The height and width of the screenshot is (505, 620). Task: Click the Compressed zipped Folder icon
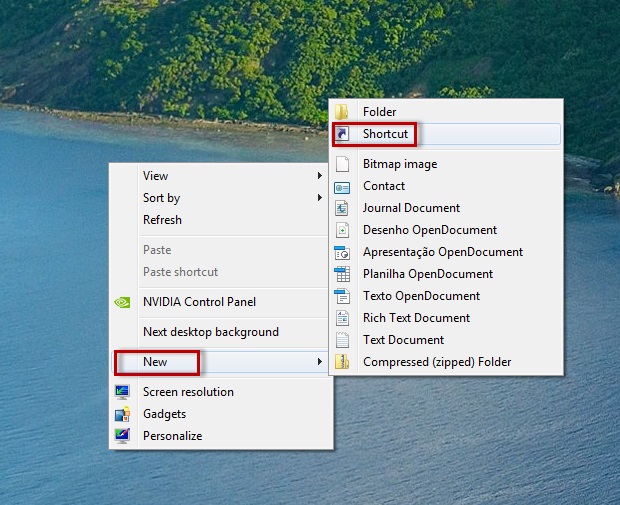pos(342,362)
